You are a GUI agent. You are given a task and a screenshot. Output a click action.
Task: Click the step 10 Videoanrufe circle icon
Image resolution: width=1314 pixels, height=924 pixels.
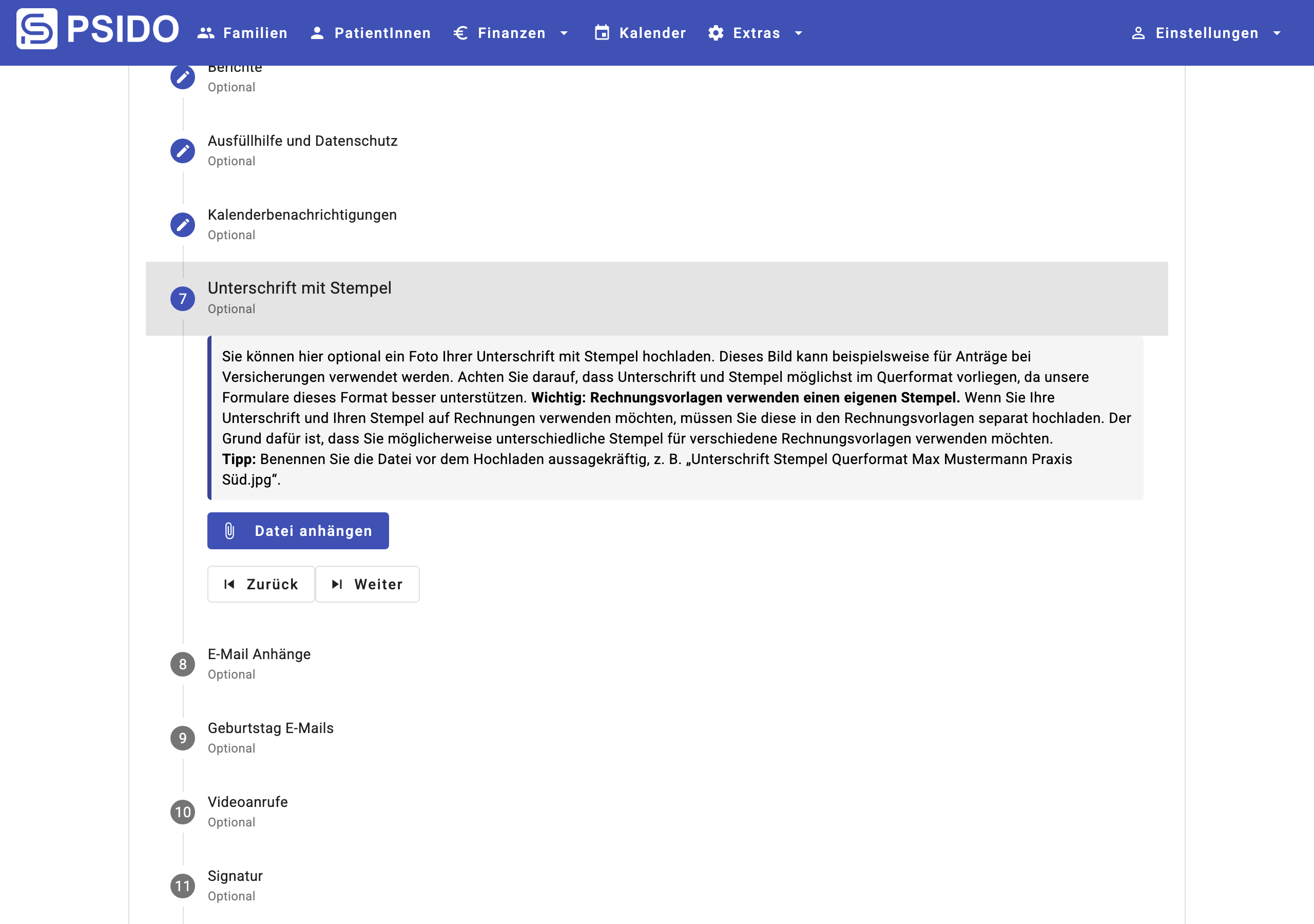(183, 812)
